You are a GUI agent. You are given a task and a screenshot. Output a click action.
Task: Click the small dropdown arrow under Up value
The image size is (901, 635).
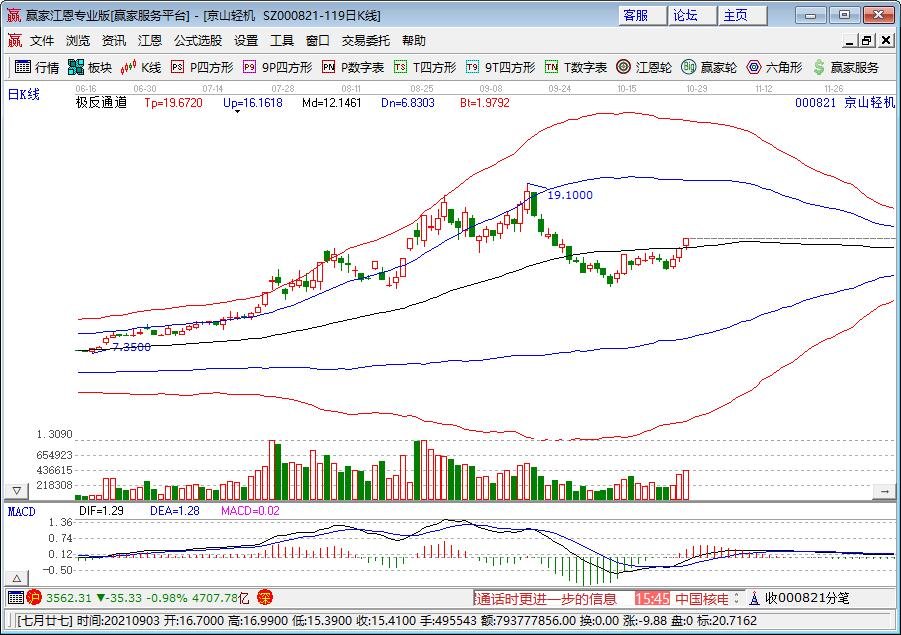coord(236,113)
